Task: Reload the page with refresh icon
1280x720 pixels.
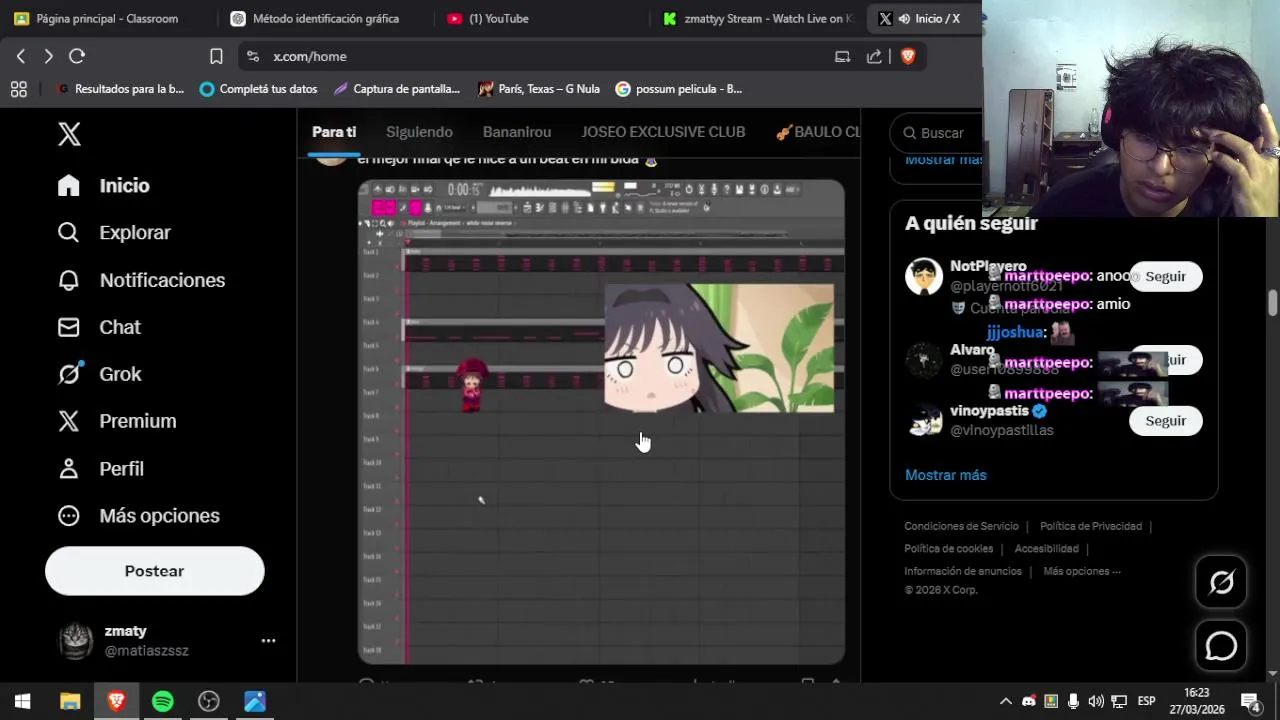Action: pos(77,56)
